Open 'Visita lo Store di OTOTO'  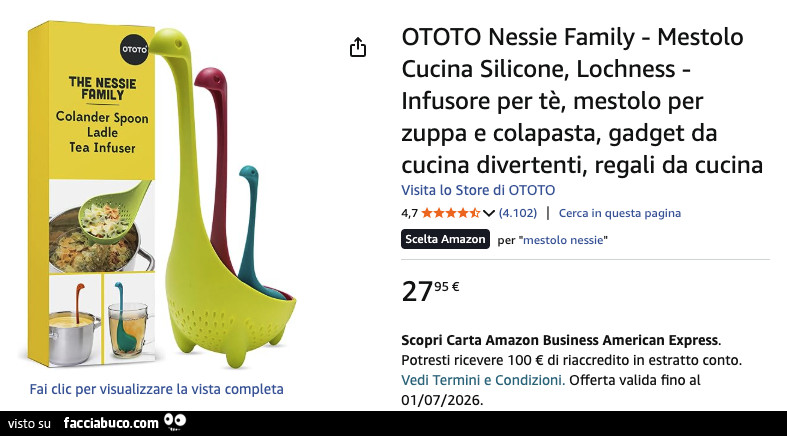pyautogui.click(x=478, y=190)
